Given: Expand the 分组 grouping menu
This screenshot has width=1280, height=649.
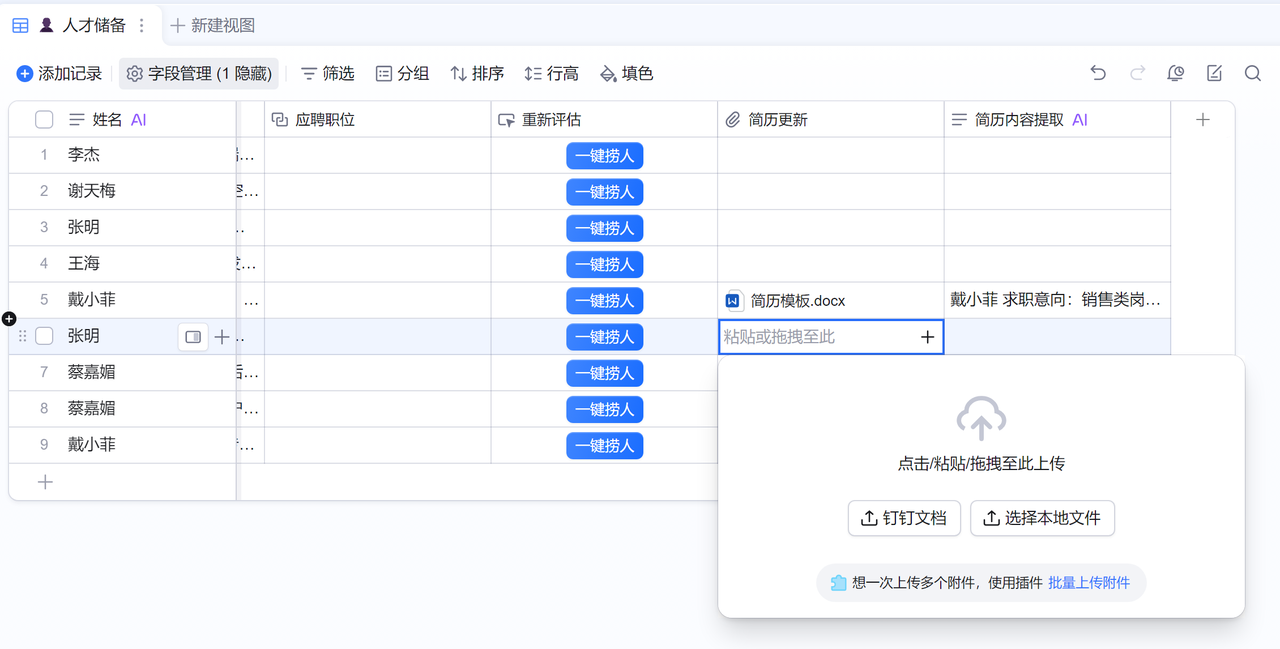Looking at the screenshot, I should (x=402, y=73).
